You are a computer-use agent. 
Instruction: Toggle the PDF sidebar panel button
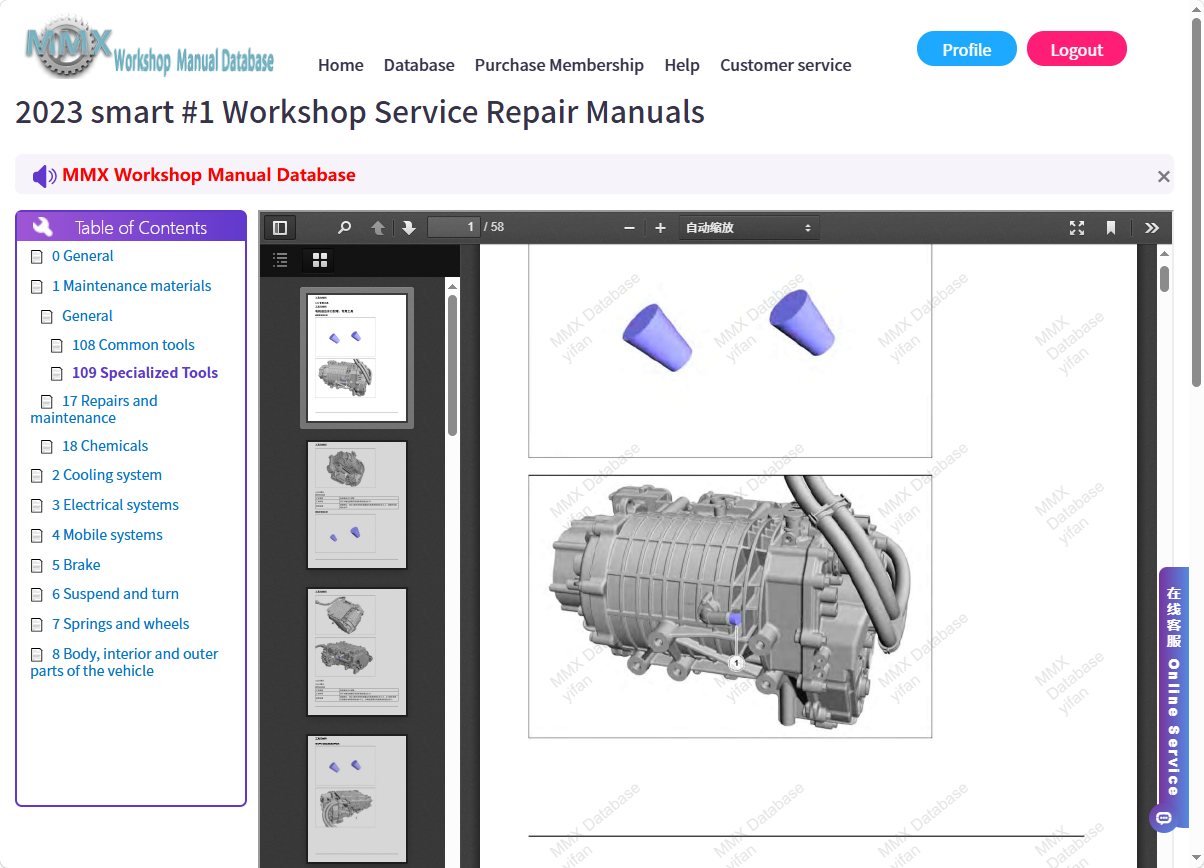pyautogui.click(x=280, y=228)
